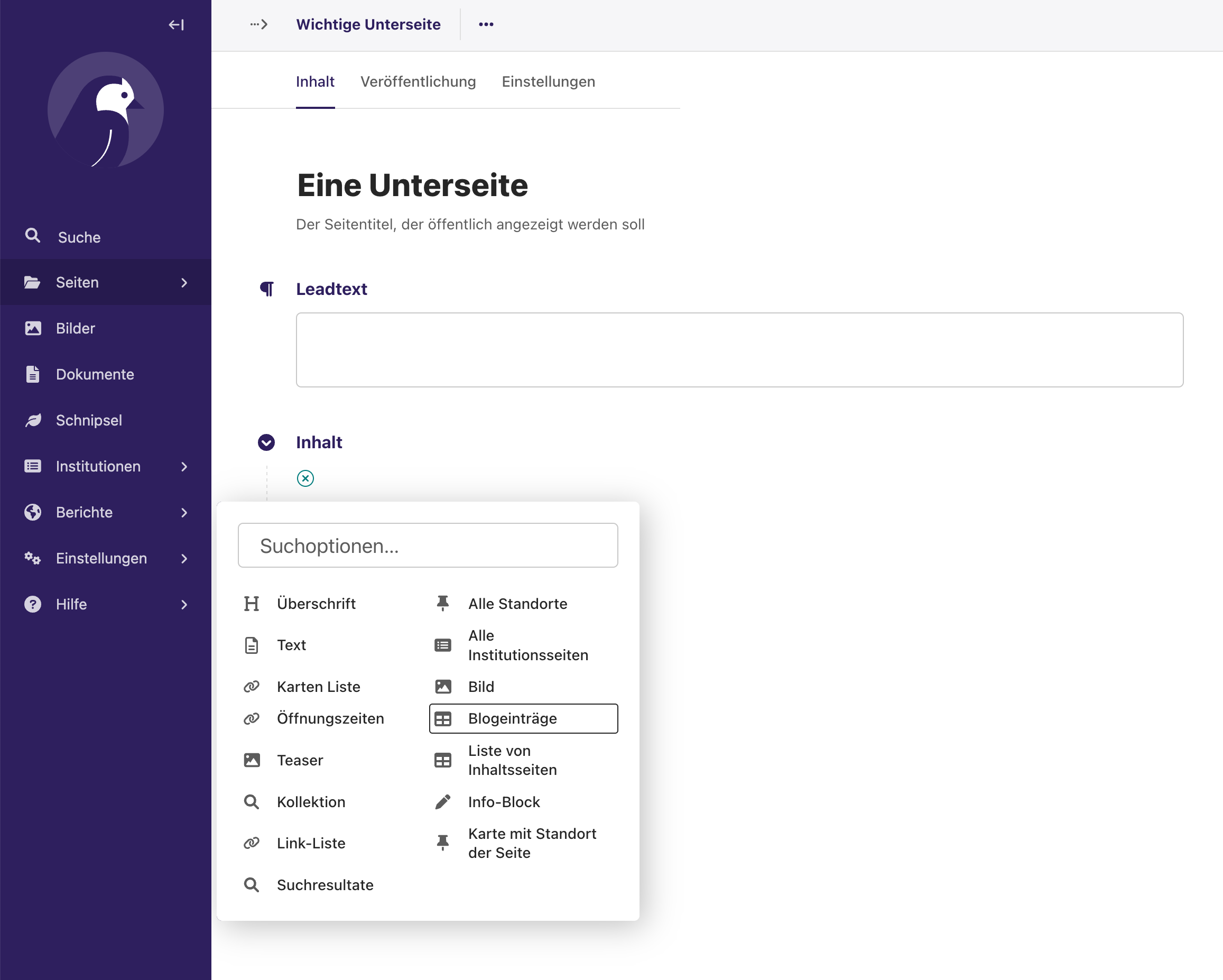1223x980 pixels.
Task: Collapse the sidebar with the arrow icon
Action: point(176,24)
